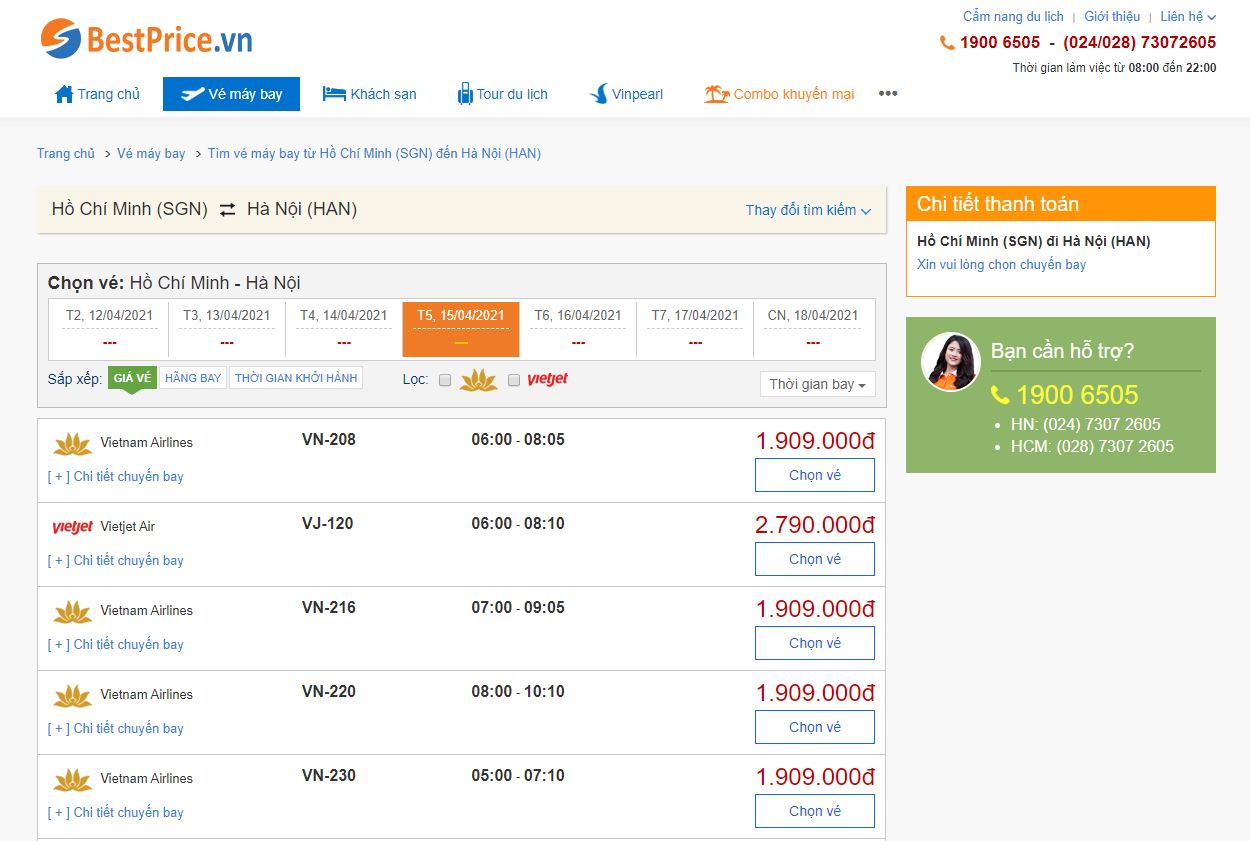Viewport: 1250px width, 841px height.
Task: Select date tab T3, 13/04/2021
Action: pos(226,329)
